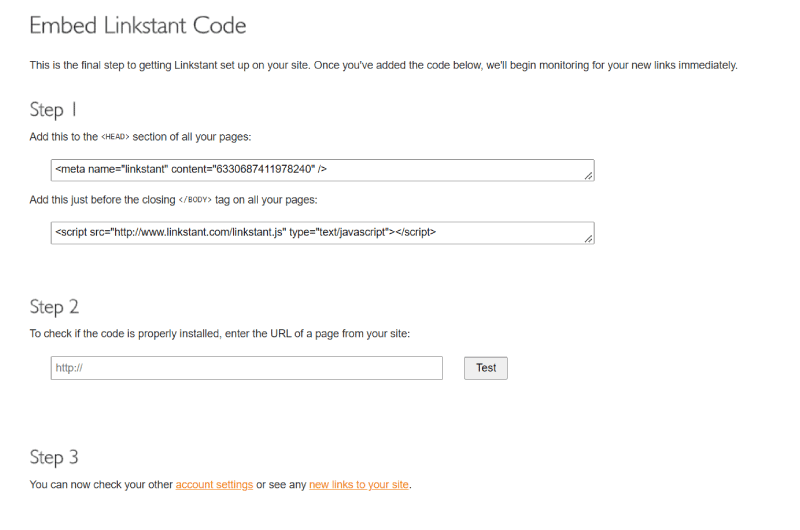Screen dimensions: 800x530
Task: Grab the meta tag box resize handle
Action: pyautogui.click(x=588, y=175)
